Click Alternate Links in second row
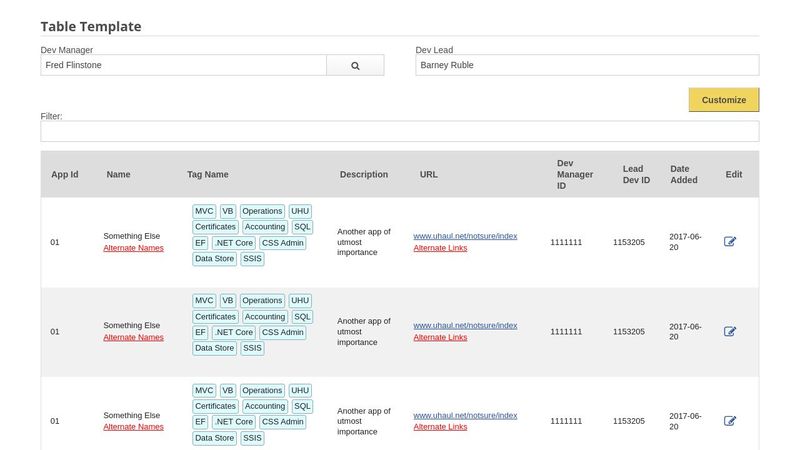 pyautogui.click(x=440, y=337)
